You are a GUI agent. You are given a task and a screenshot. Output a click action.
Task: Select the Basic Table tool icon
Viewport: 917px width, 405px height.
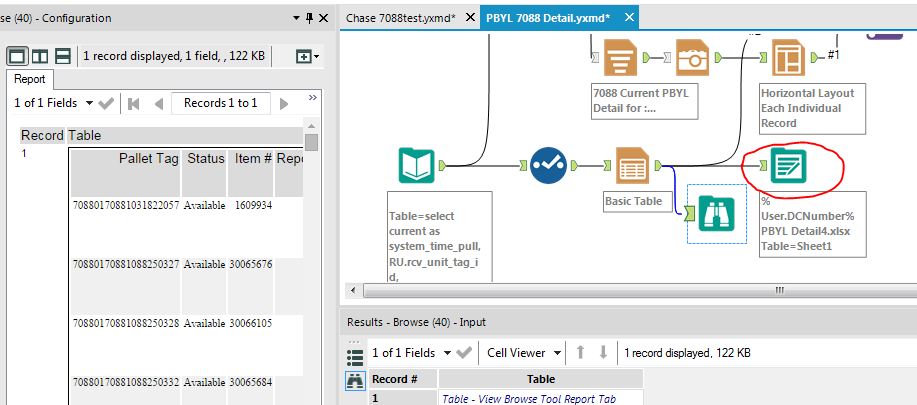pos(632,166)
